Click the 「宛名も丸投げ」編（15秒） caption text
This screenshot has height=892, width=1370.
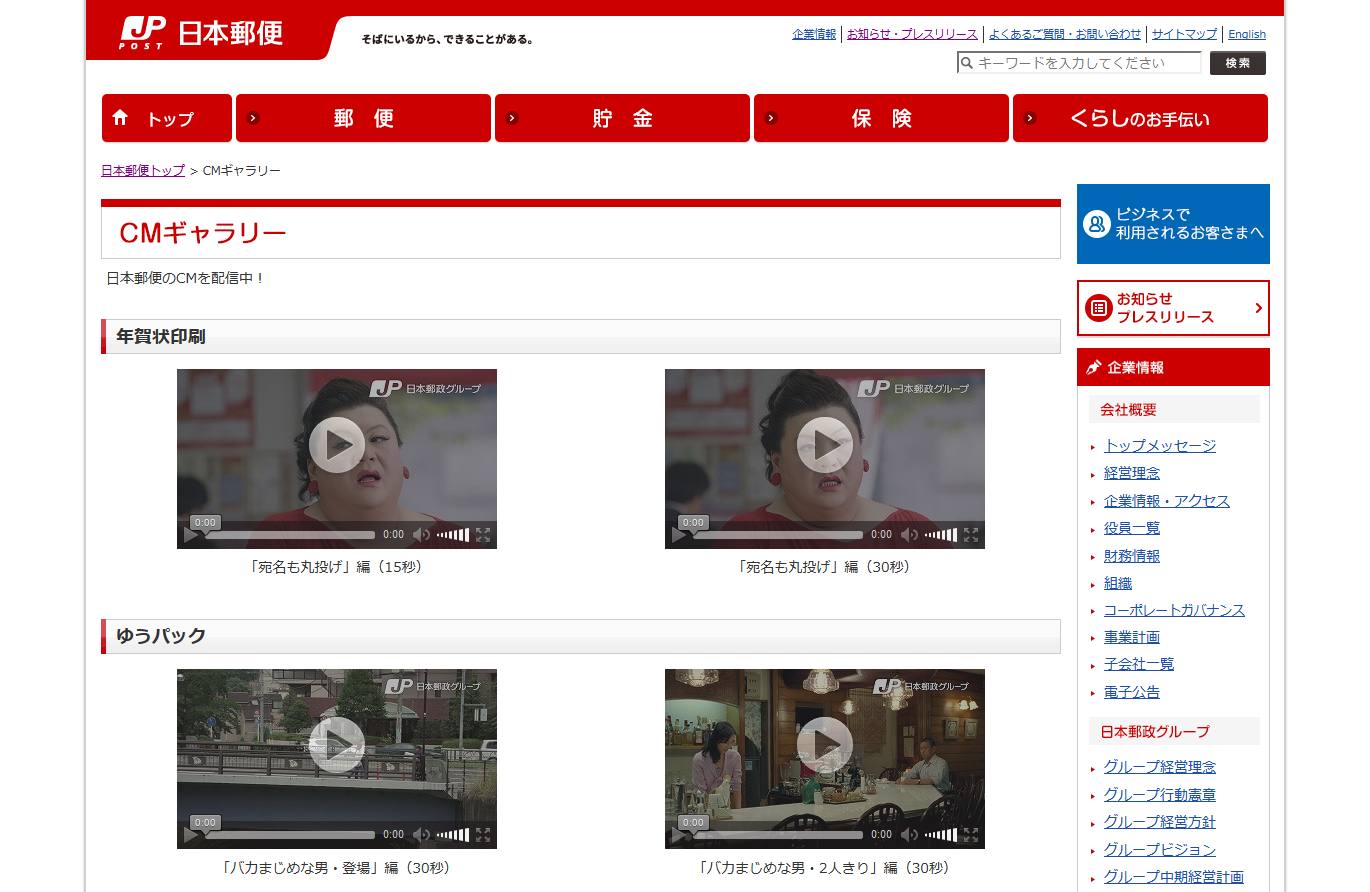[337, 567]
